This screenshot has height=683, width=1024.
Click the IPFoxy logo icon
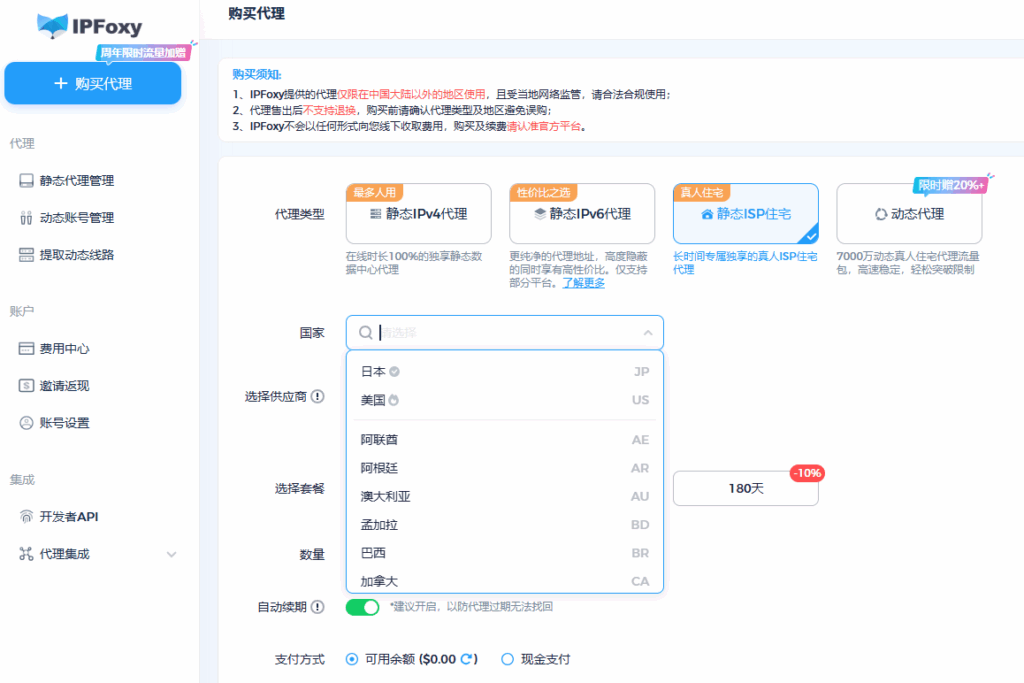51,27
